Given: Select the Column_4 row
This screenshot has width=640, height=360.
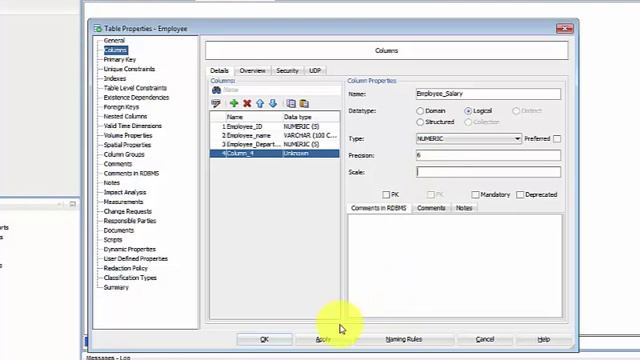Looking at the screenshot, I should (275, 153).
